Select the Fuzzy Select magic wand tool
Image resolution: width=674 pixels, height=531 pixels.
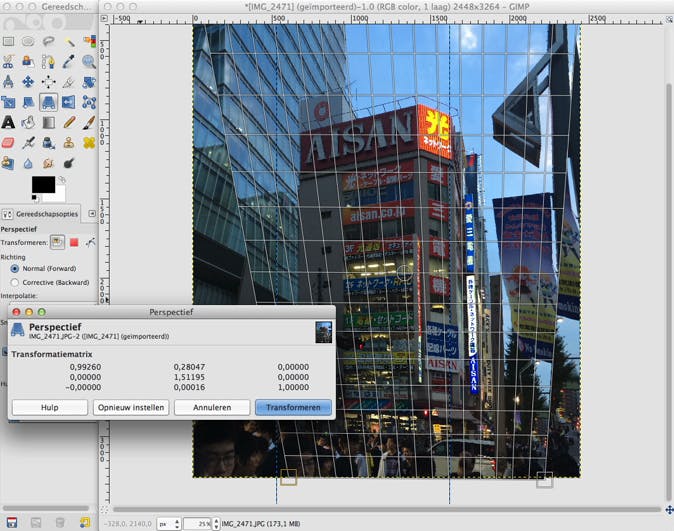(69, 41)
